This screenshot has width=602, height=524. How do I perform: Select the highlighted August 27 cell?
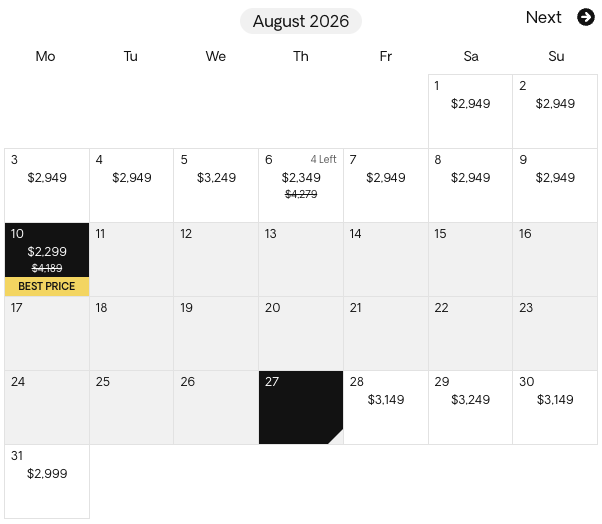(301, 407)
